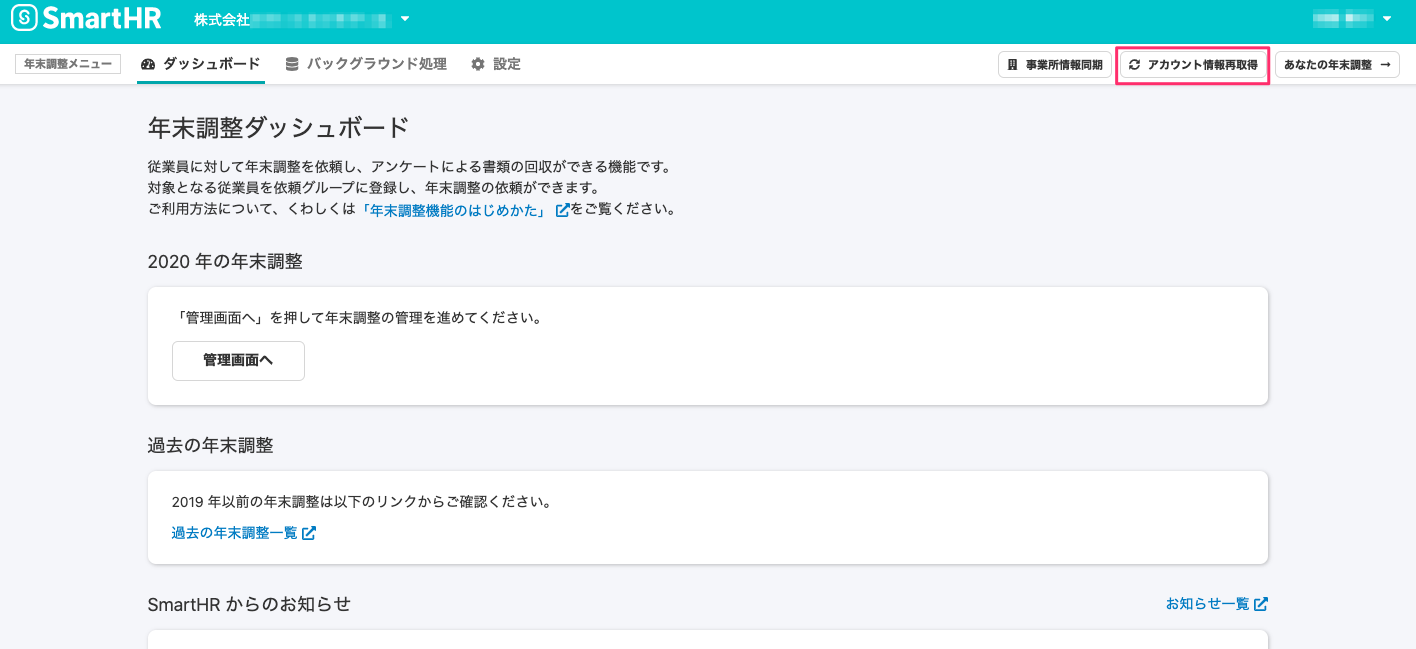1416x649 pixels.
Task: Click the external-link icon after はじめかた
Action: tap(563, 210)
